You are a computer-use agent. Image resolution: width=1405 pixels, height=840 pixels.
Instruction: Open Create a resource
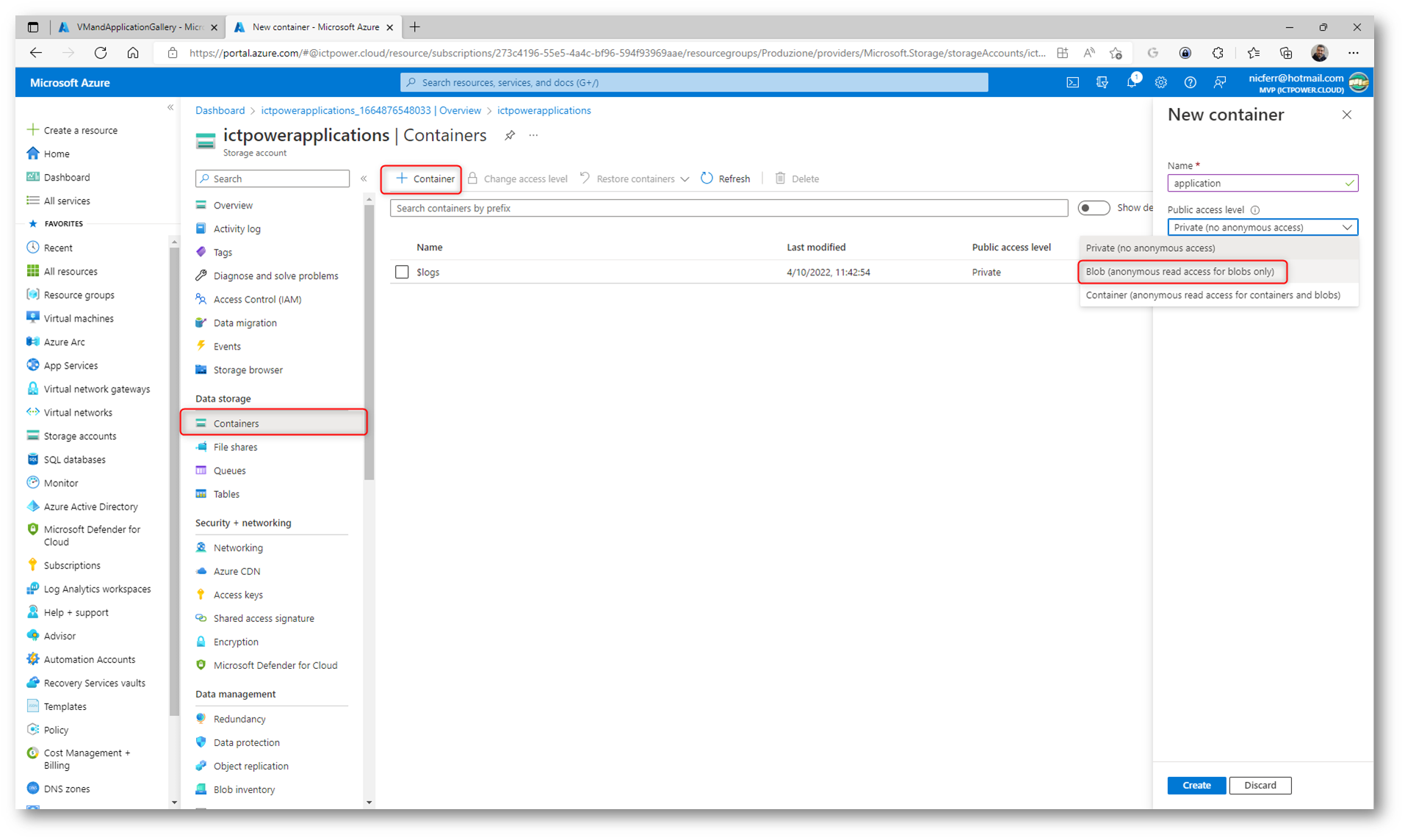coord(72,131)
